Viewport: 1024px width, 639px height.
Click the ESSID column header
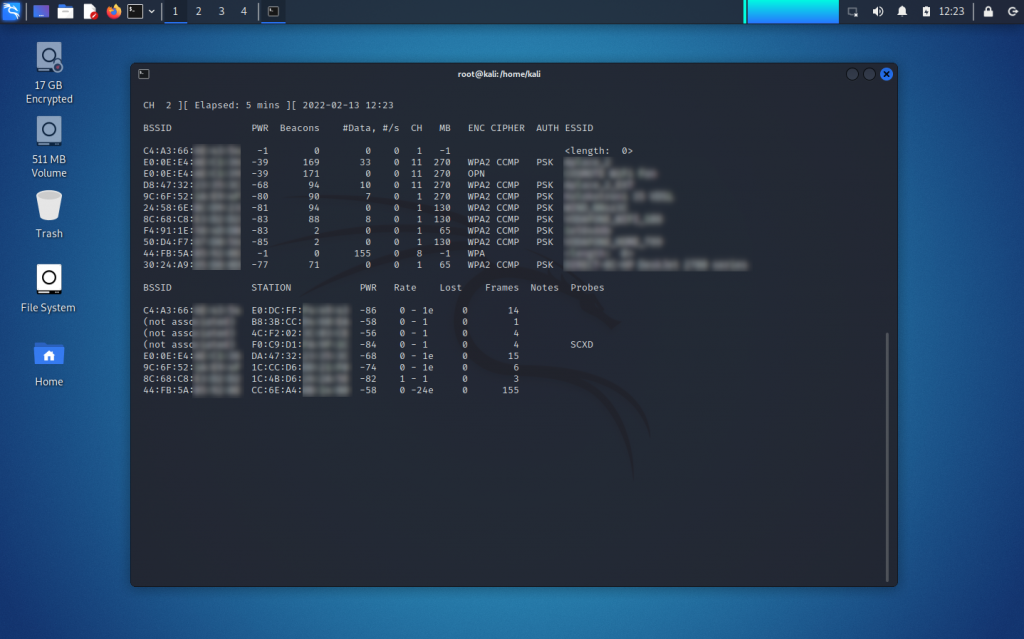click(579, 128)
